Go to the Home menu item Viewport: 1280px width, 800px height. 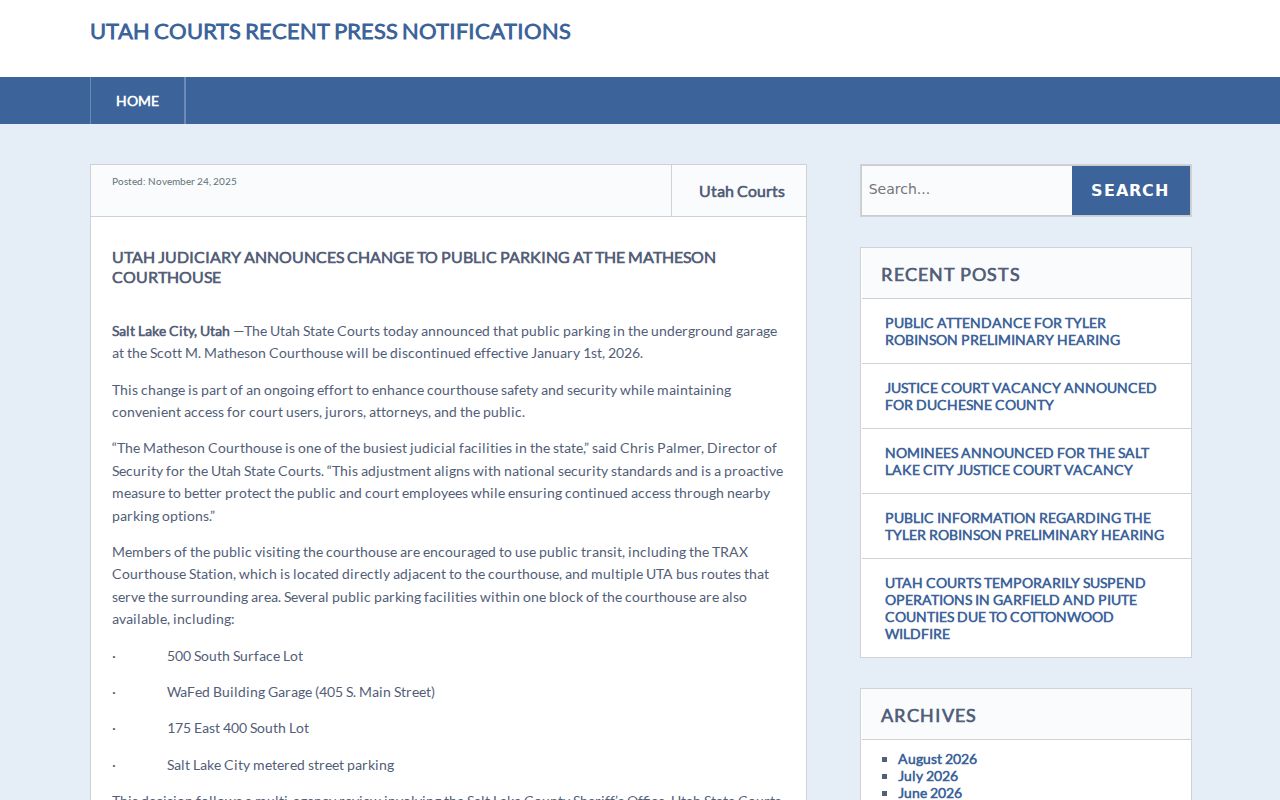[x=137, y=101]
